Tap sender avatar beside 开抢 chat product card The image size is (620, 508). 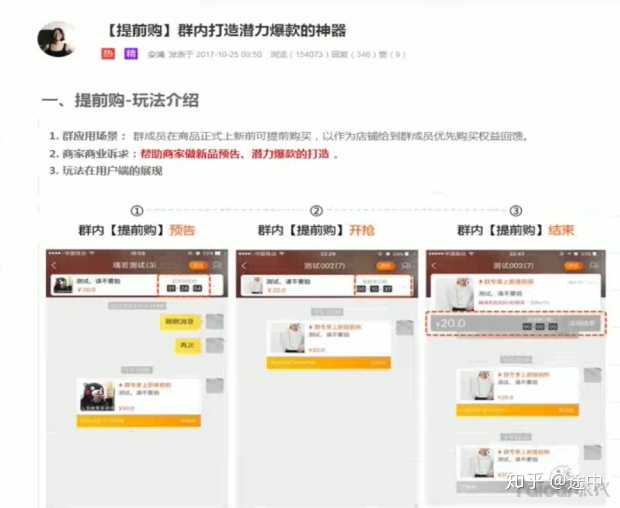point(405,328)
